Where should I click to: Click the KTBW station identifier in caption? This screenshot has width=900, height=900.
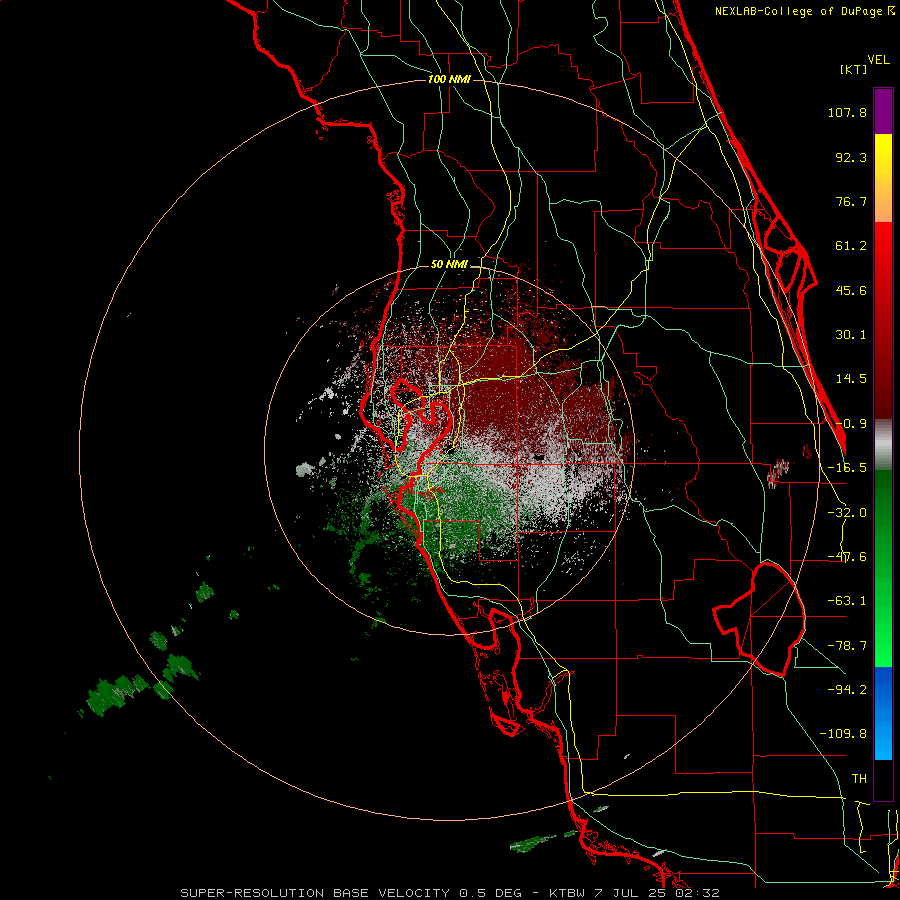click(x=567, y=893)
